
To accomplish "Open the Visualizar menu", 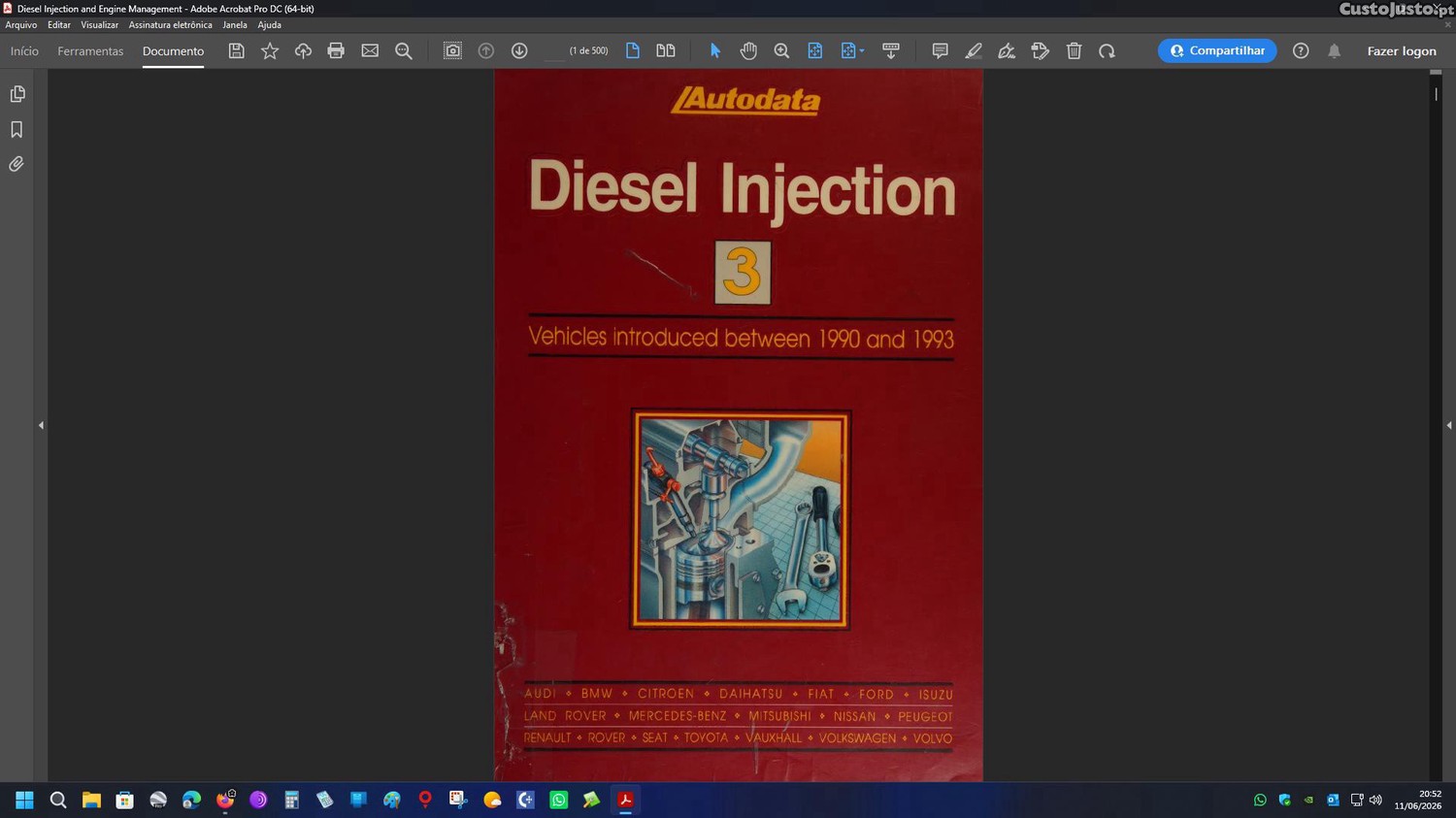I will pos(99,25).
